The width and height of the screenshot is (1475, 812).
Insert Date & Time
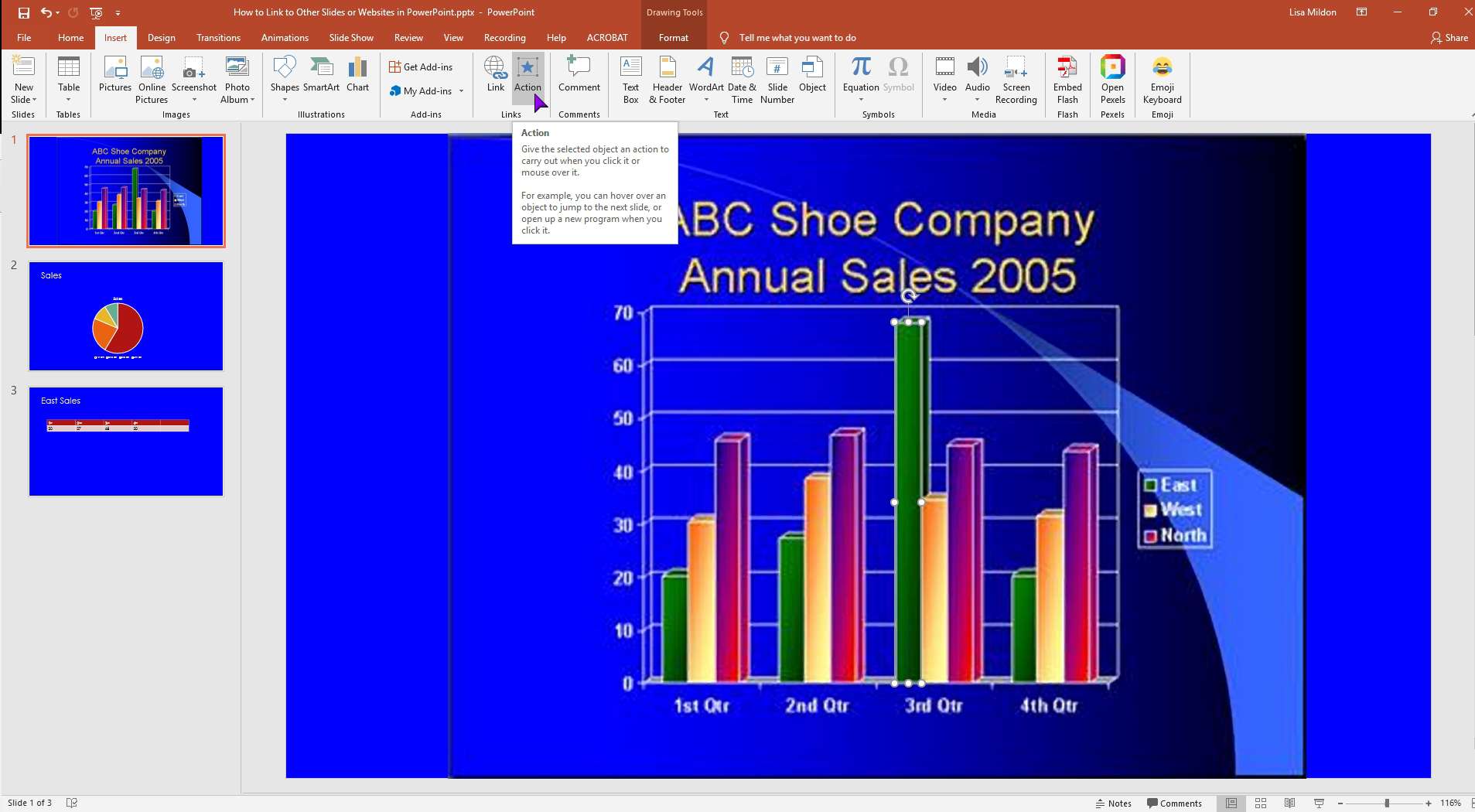pyautogui.click(x=742, y=80)
